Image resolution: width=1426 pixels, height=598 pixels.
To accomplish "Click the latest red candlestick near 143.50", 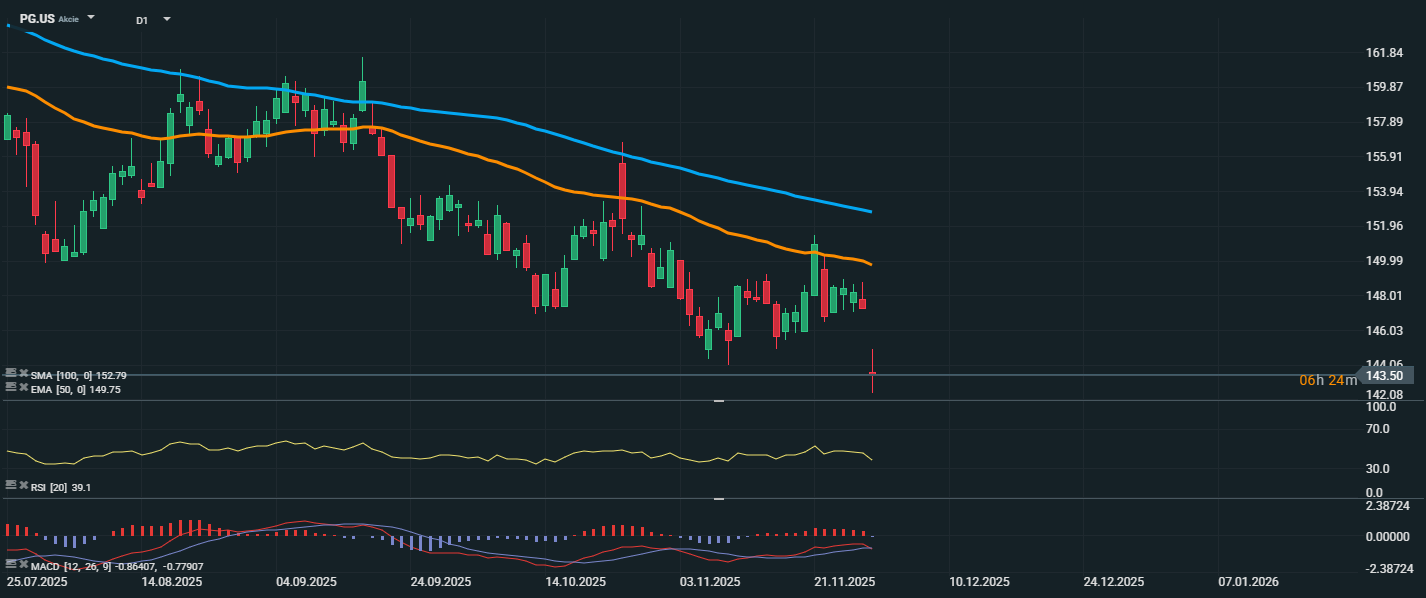I will tap(872, 374).
